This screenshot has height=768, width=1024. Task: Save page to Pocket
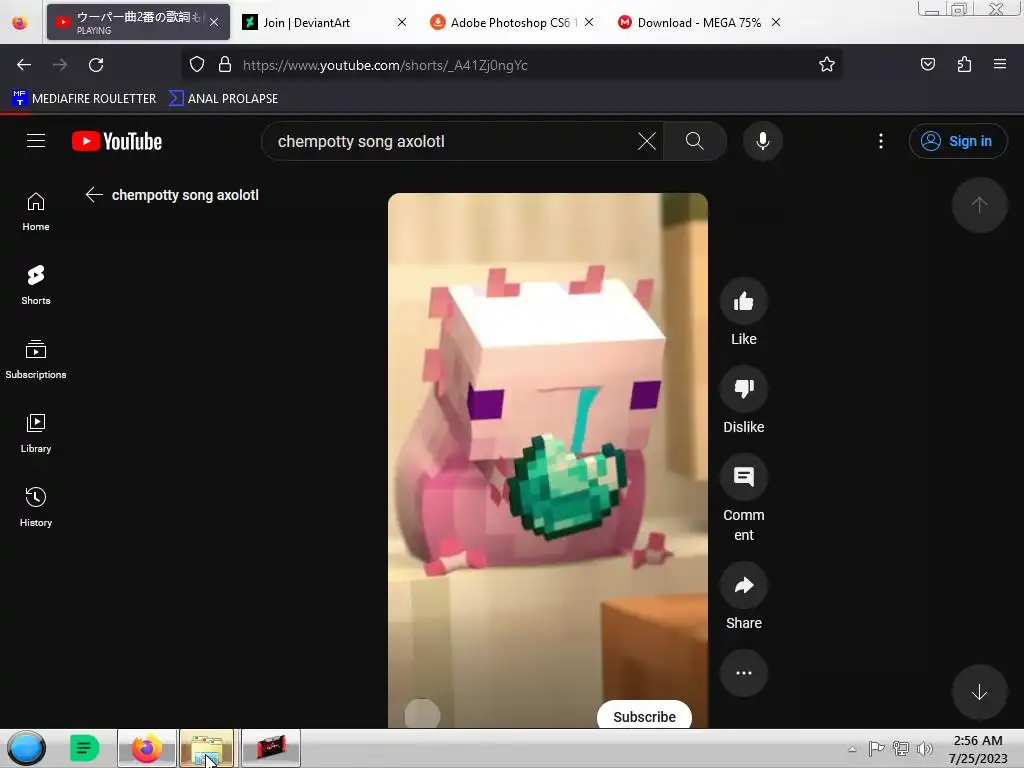click(927, 64)
